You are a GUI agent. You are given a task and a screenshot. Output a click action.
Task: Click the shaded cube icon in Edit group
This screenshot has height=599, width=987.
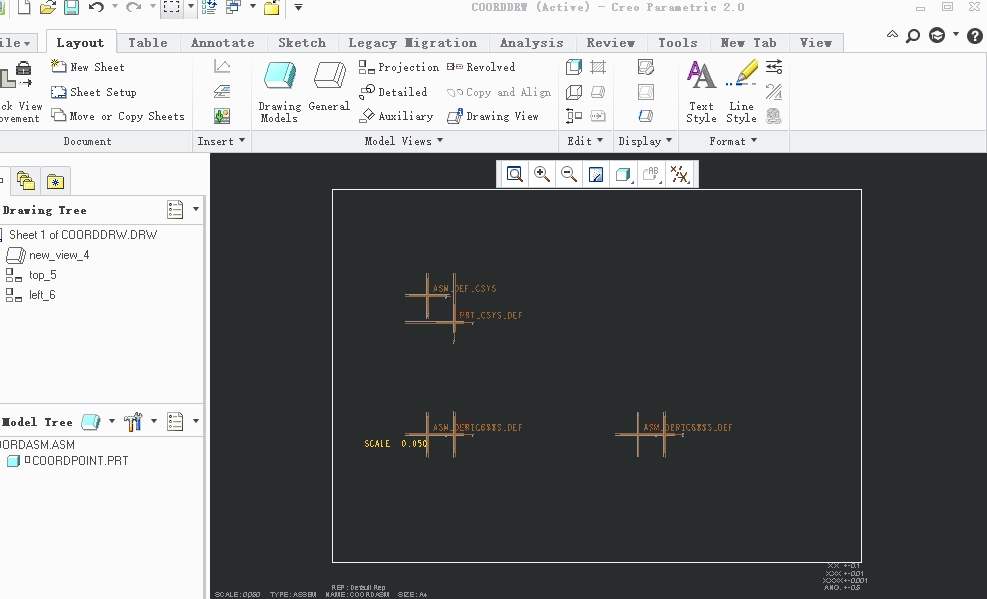click(x=573, y=67)
